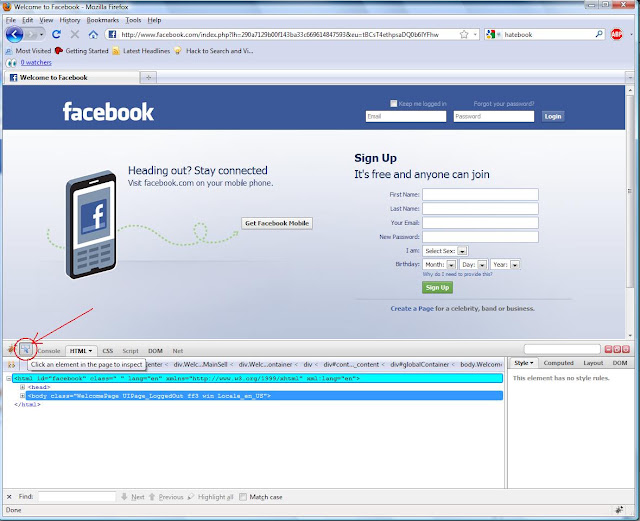Image resolution: width=640 pixels, height=521 pixels.
Task: Click the Highlight all button in Find bar
Action: pyautogui.click(x=211, y=497)
